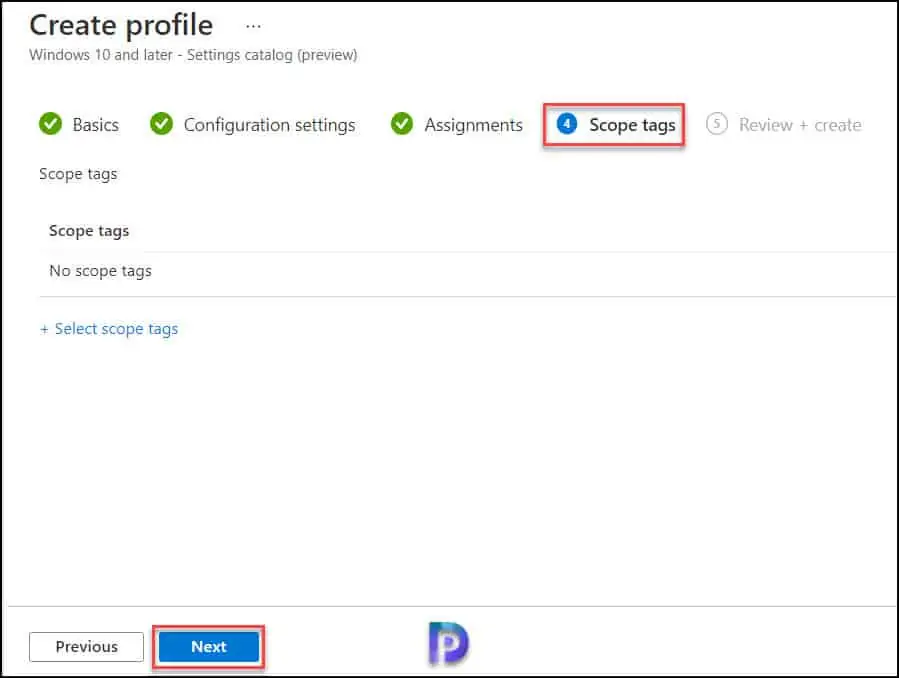Click the bold Scope tags column header

tap(89, 231)
